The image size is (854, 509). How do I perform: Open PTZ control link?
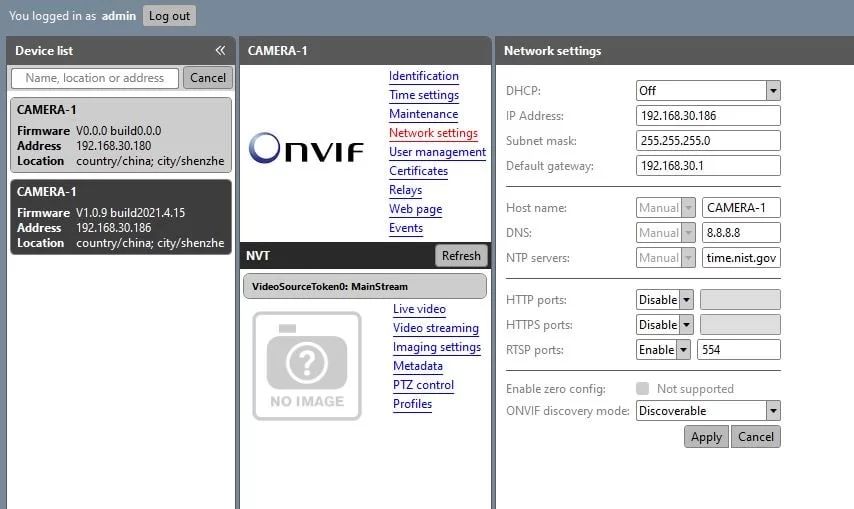tap(423, 385)
